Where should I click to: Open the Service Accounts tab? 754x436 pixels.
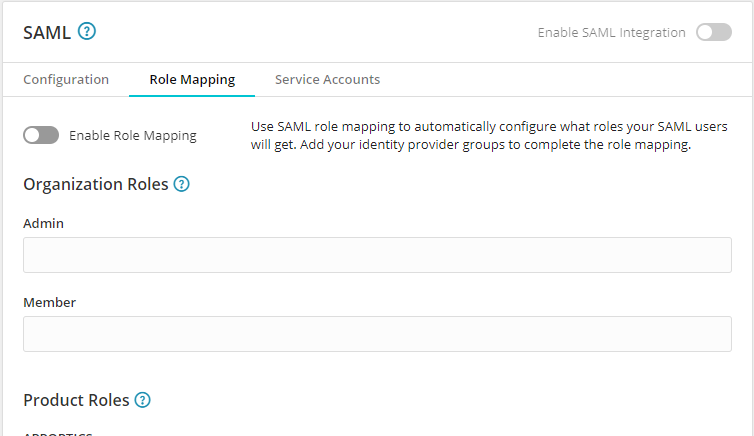click(x=327, y=80)
